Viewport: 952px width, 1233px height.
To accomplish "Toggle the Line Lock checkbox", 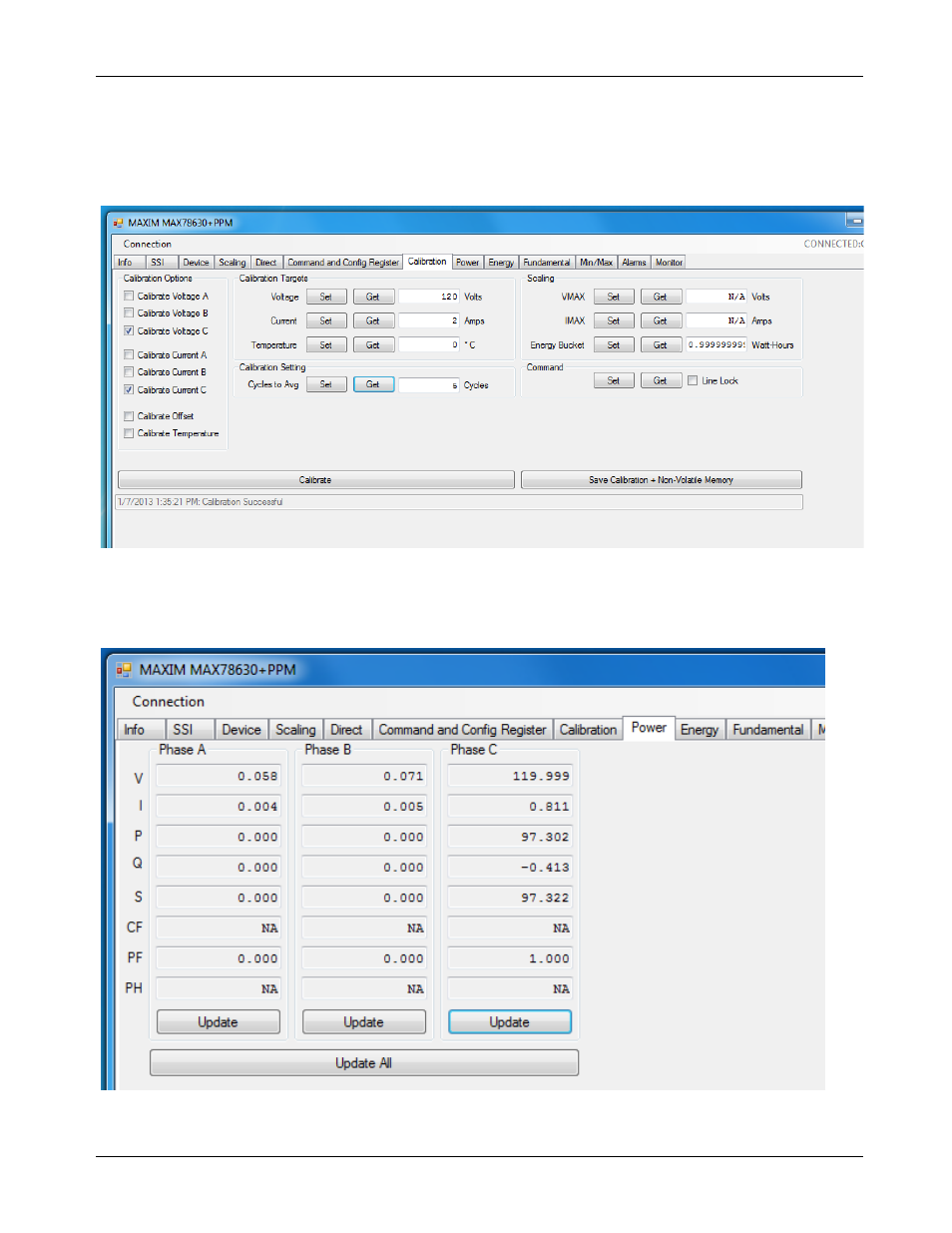I will point(693,380).
